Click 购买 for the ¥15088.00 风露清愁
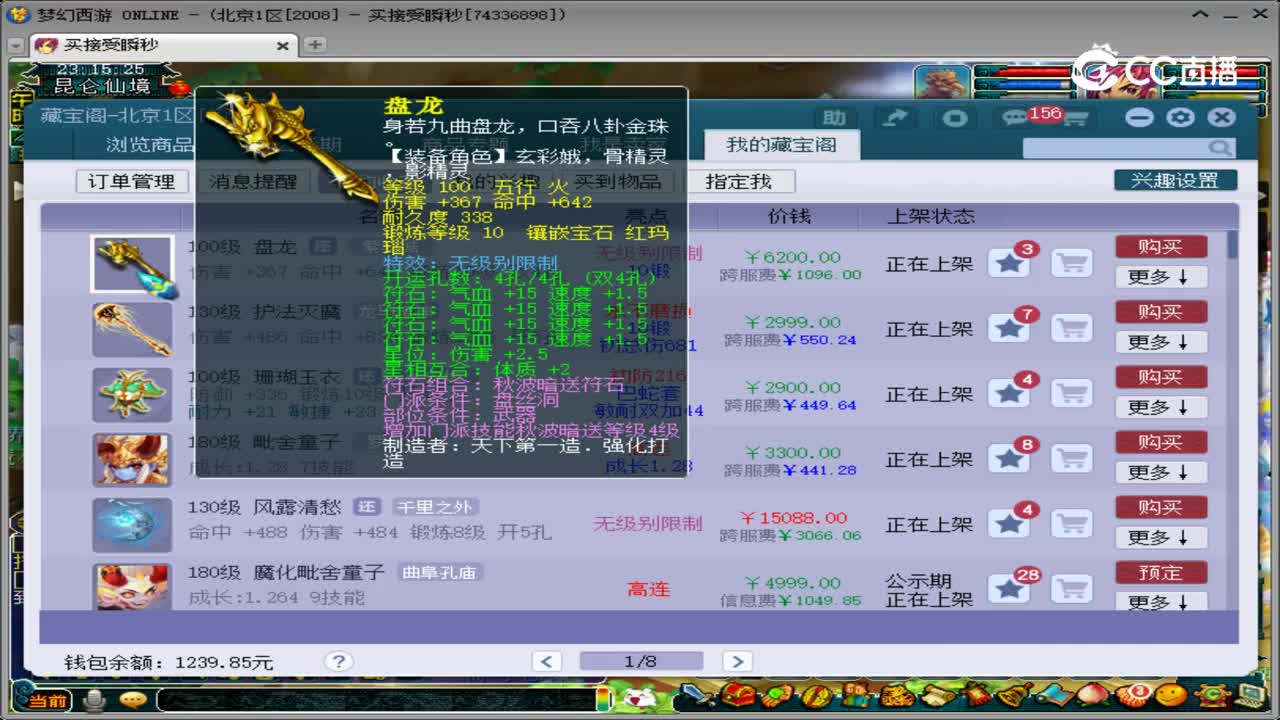1280x720 pixels. [x=1161, y=507]
